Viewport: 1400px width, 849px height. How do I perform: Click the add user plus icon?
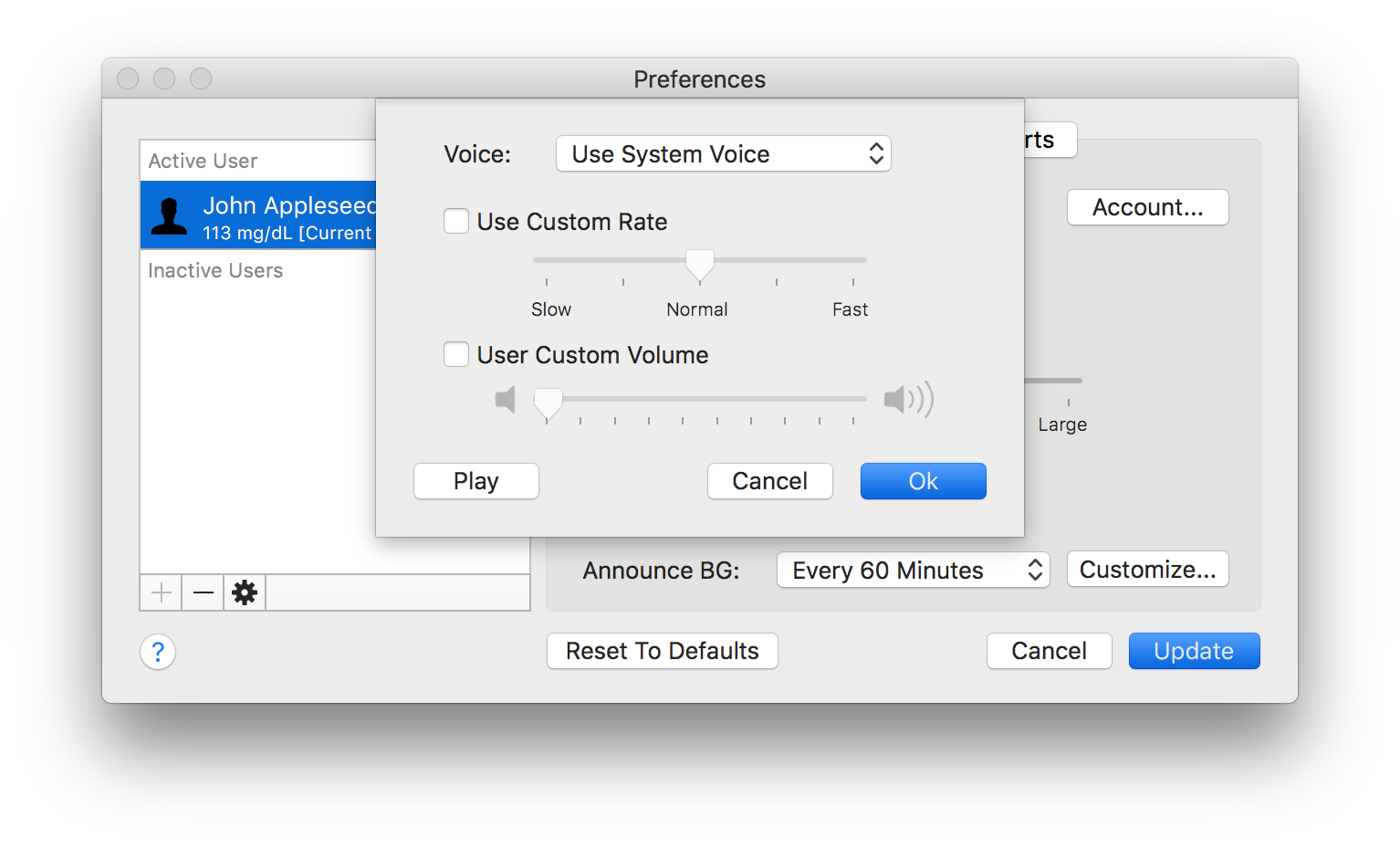tap(162, 593)
